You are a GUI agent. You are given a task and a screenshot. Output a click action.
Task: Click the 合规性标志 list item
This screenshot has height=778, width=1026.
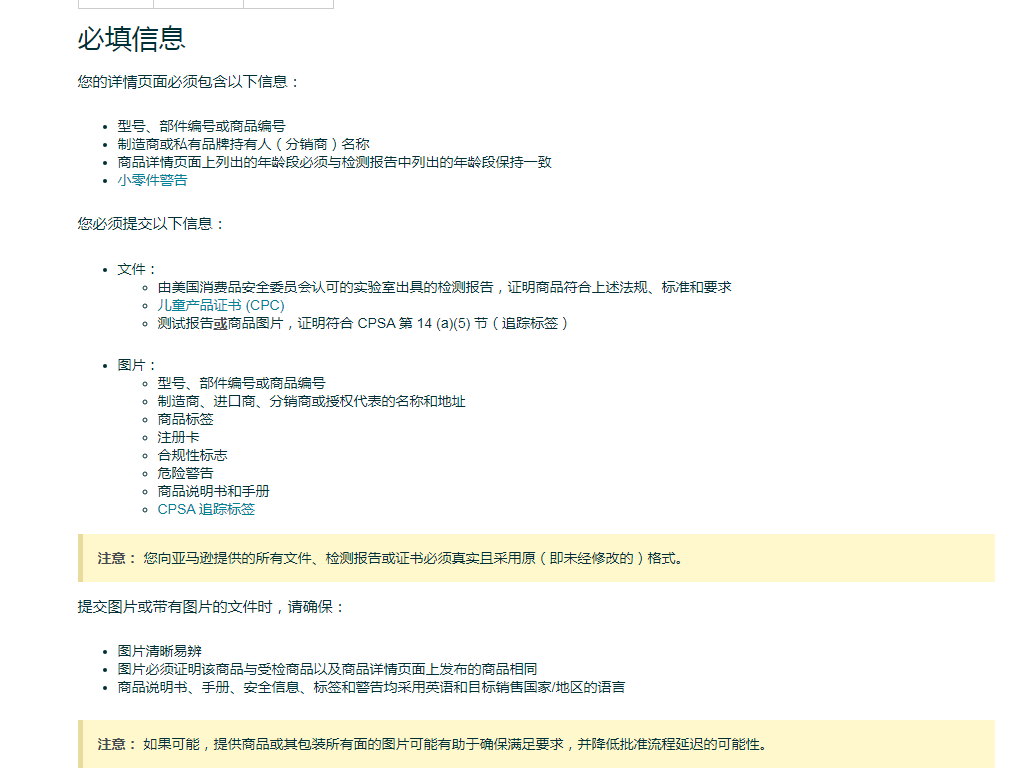tap(192, 455)
